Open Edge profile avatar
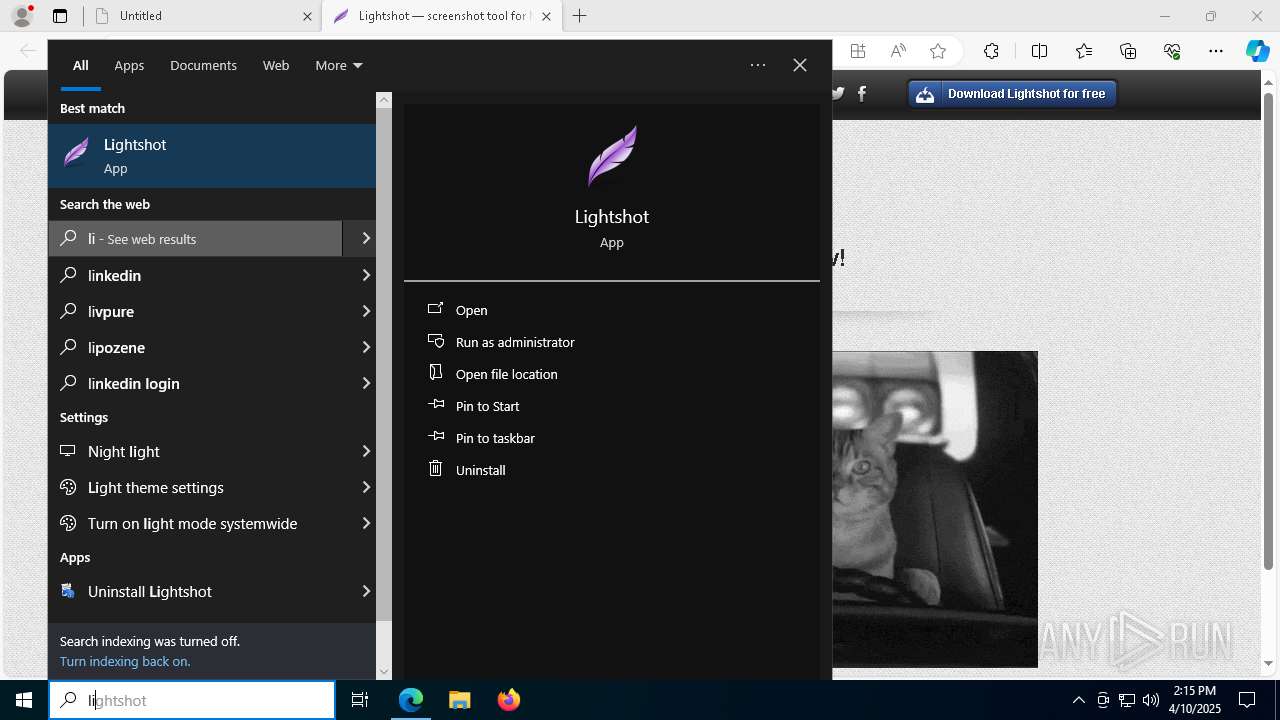Screen dimensions: 1280x720 [22, 15]
